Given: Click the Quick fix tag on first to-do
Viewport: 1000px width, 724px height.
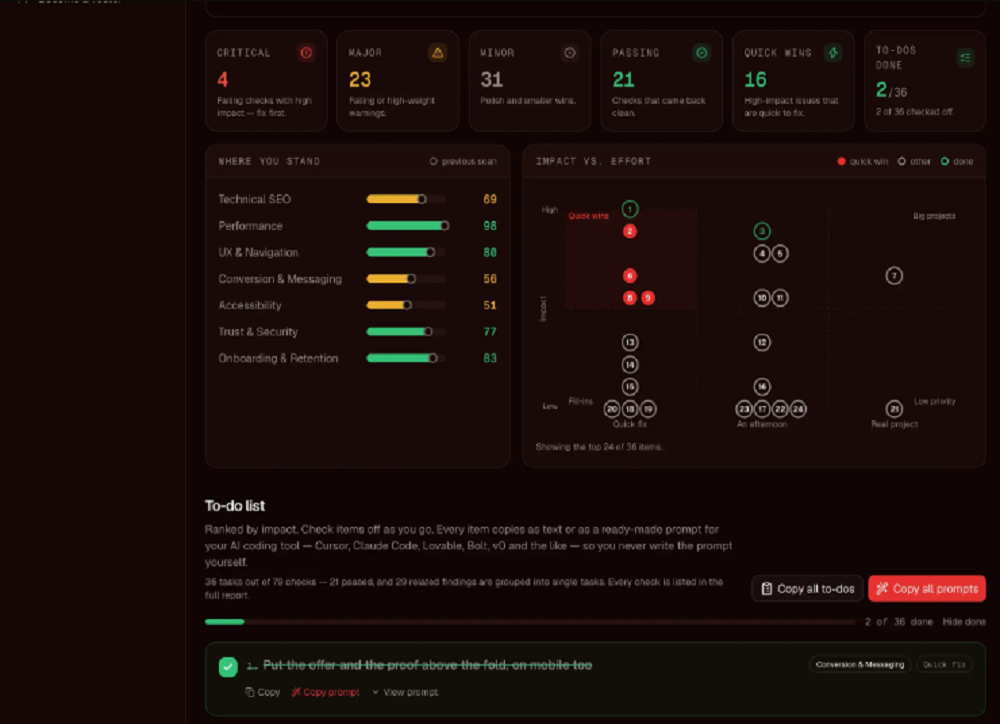Looking at the screenshot, I should pos(944,665).
